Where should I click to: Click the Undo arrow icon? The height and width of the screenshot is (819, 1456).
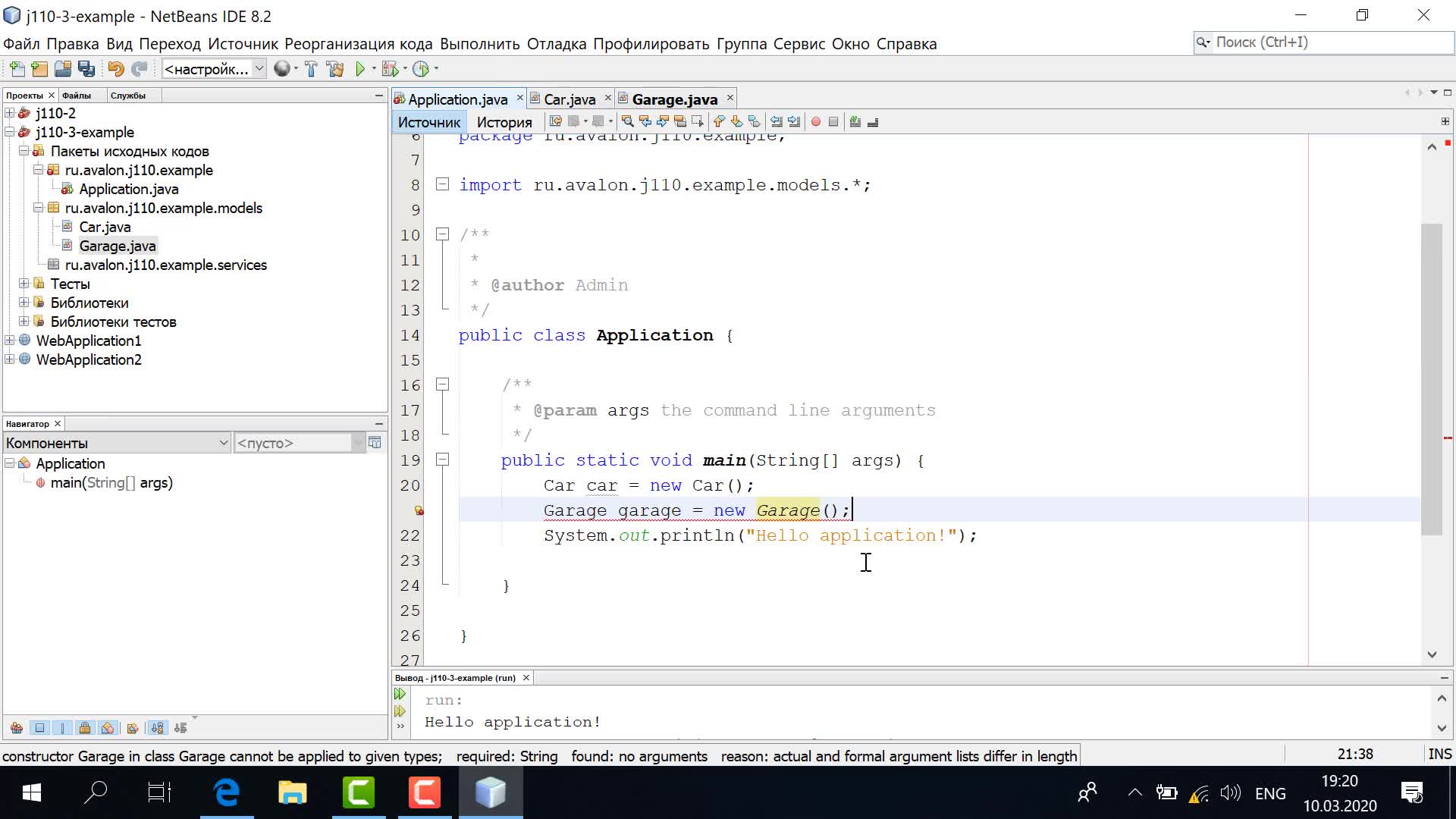[116, 69]
